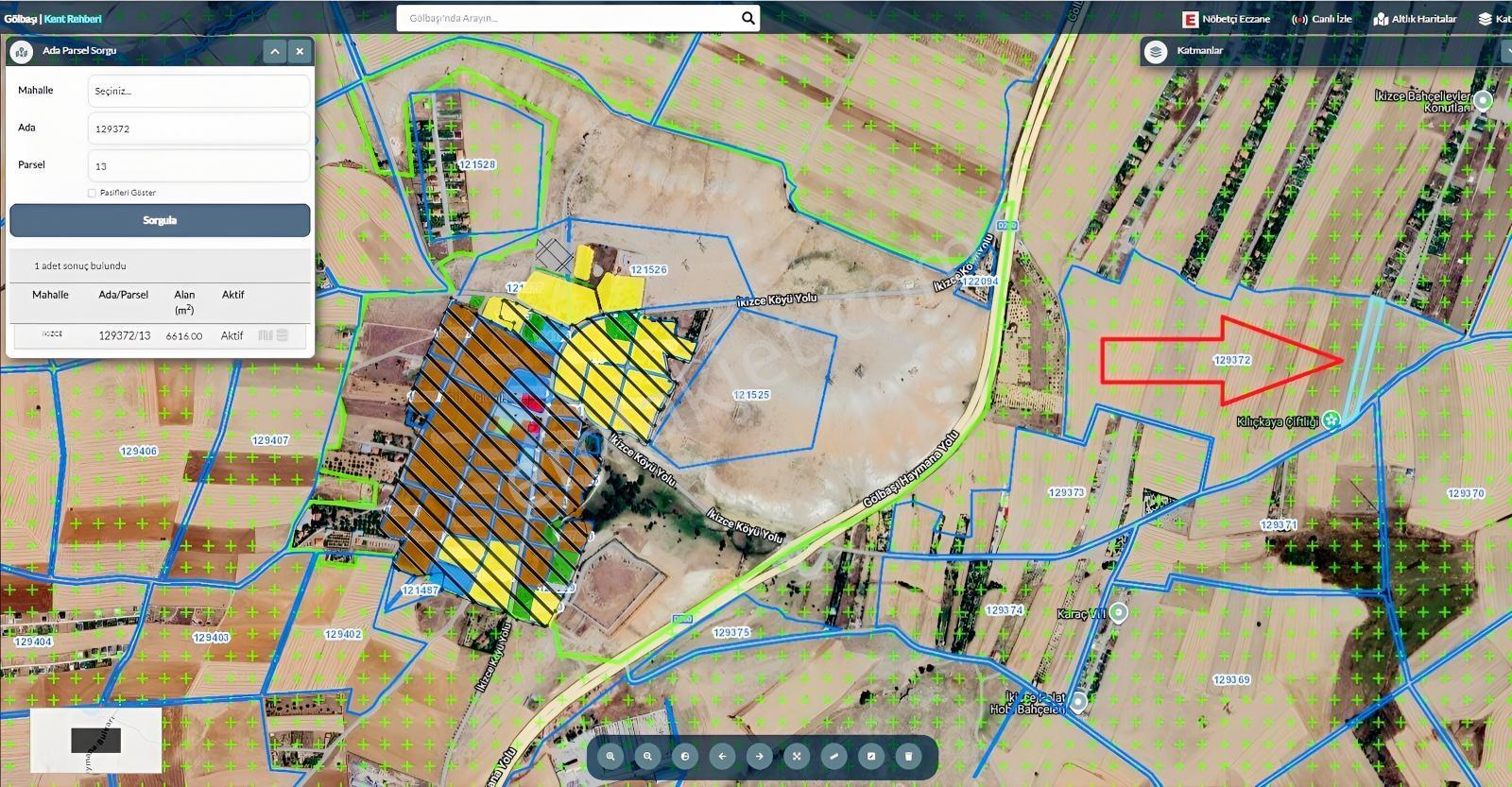Click the 129407 parcel label on map
The height and width of the screenshot is (787, 1512).
click(270, 440)
